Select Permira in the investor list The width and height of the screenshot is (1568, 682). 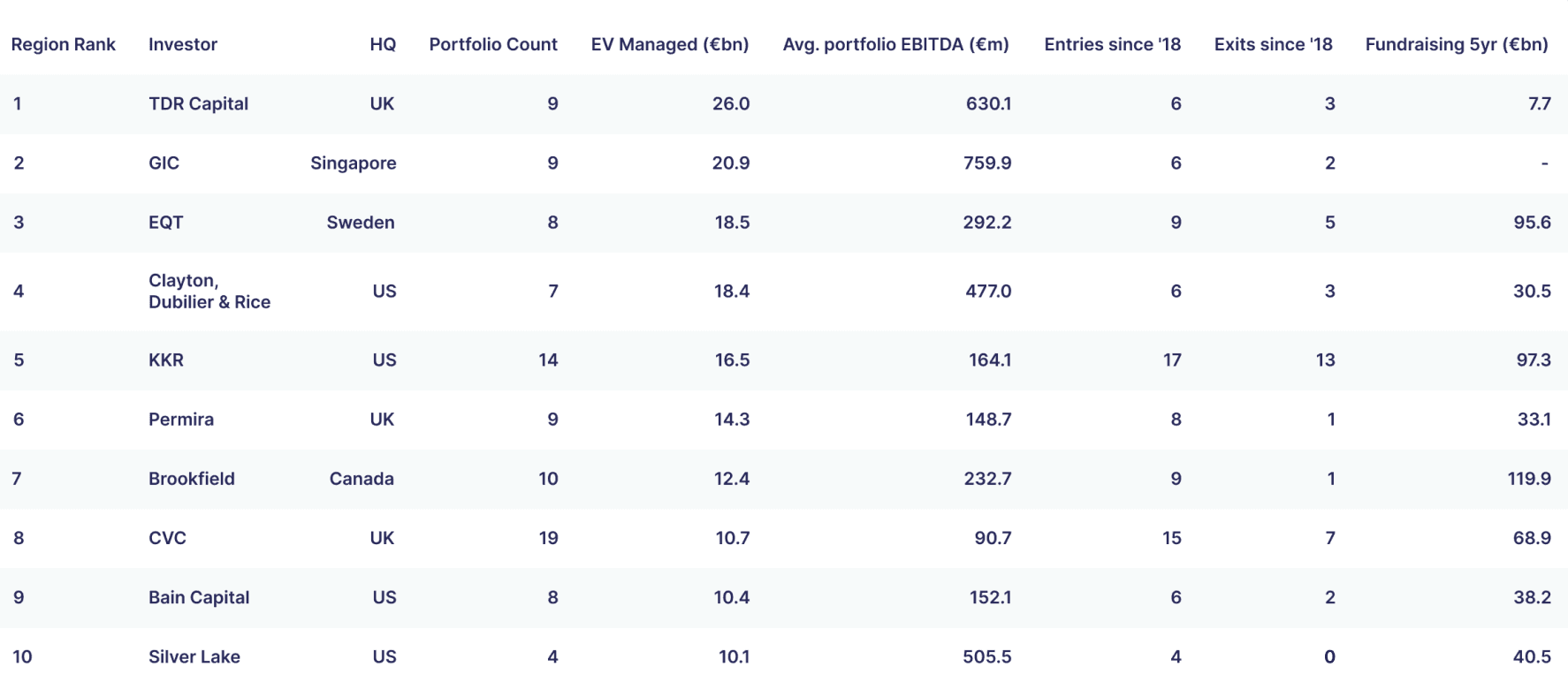[181, 419]
